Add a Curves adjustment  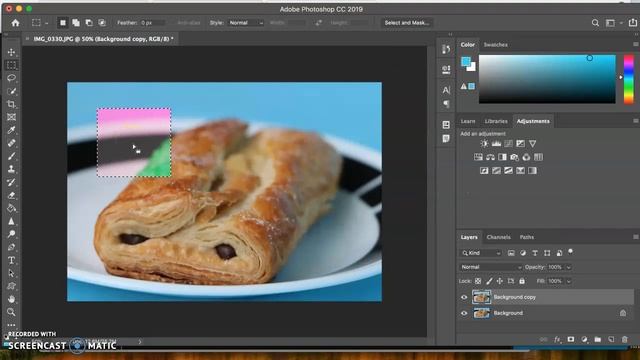point(508,143)
